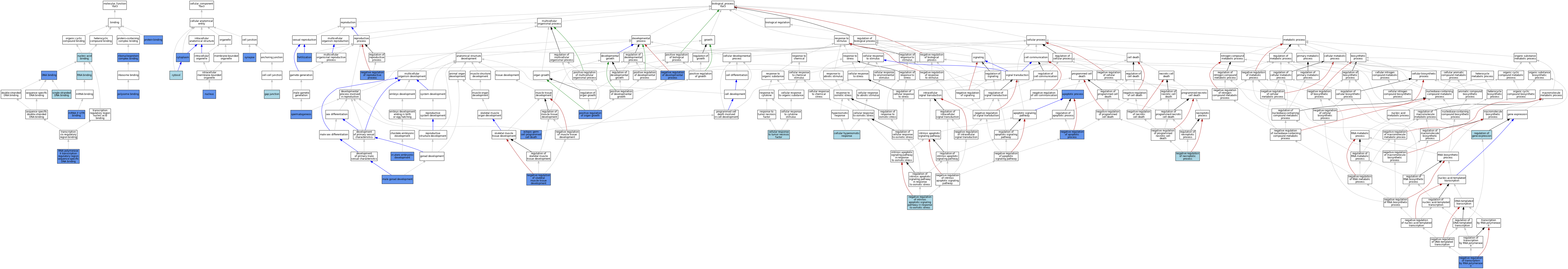Click the cellular_component Ybx3 root node
Screen dimensions: 1568x269
coord(202,6)
